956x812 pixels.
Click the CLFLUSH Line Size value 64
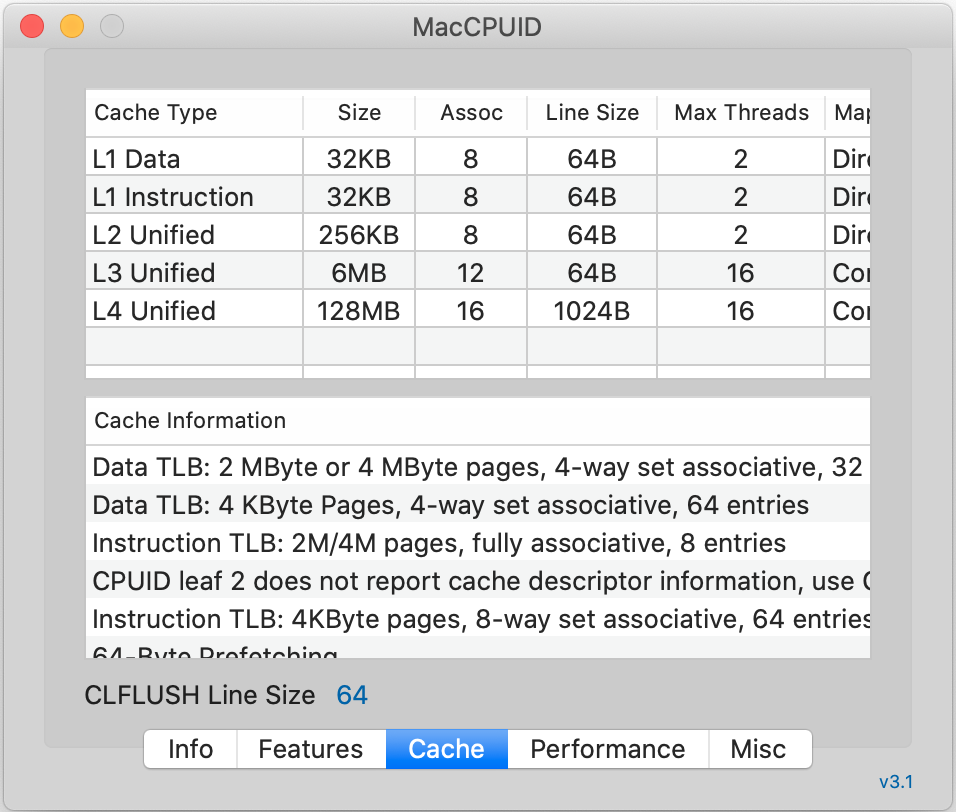tap(352, 696)
